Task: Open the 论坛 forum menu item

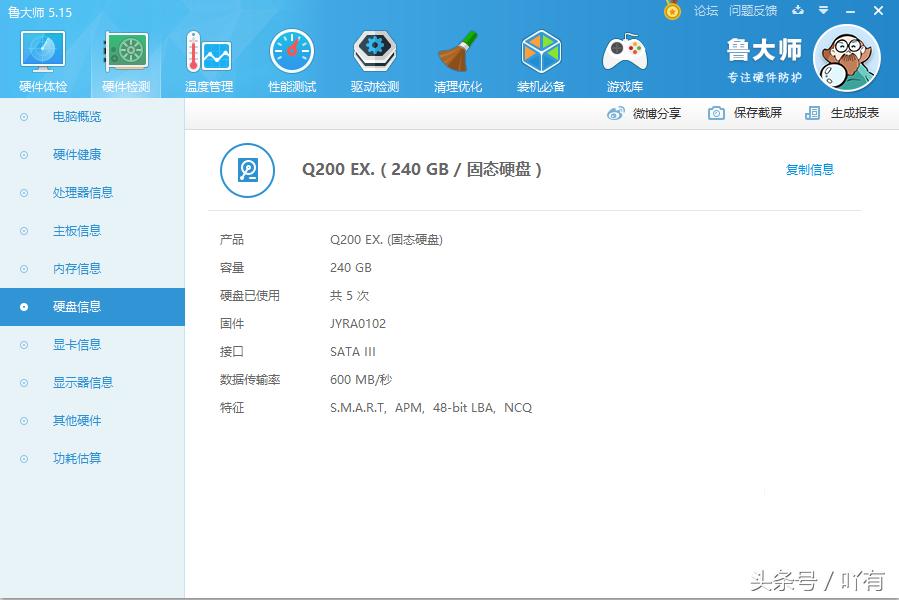Action: (x=705, y=12)
